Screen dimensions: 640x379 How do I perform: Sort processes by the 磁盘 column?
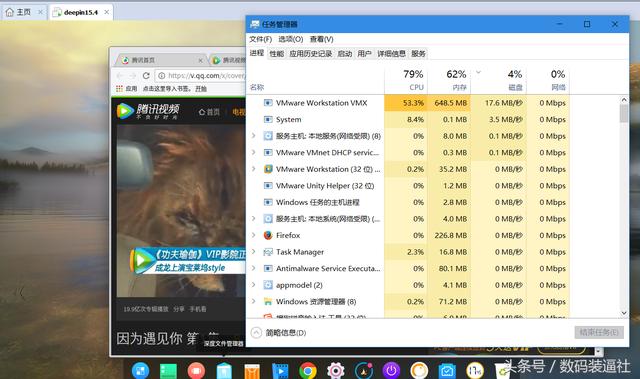[498, 80]
